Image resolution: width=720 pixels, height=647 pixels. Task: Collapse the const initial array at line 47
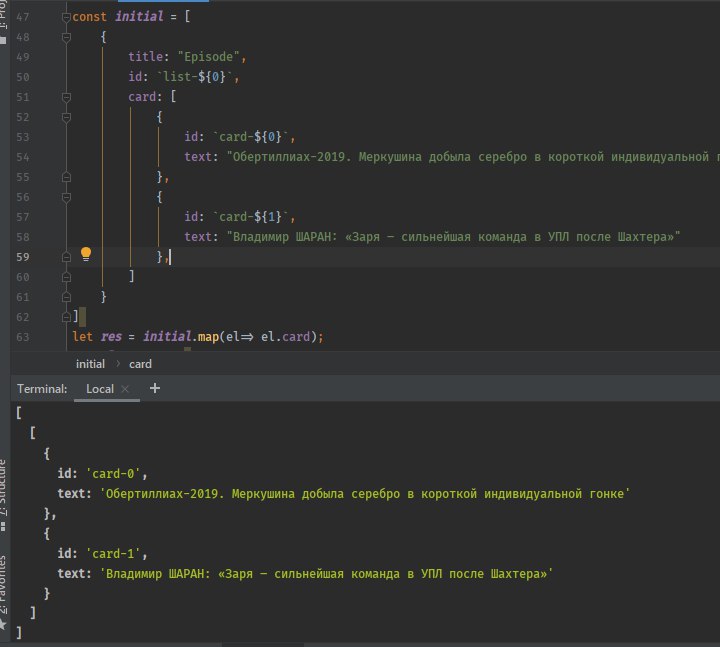(x=66, y=18)
